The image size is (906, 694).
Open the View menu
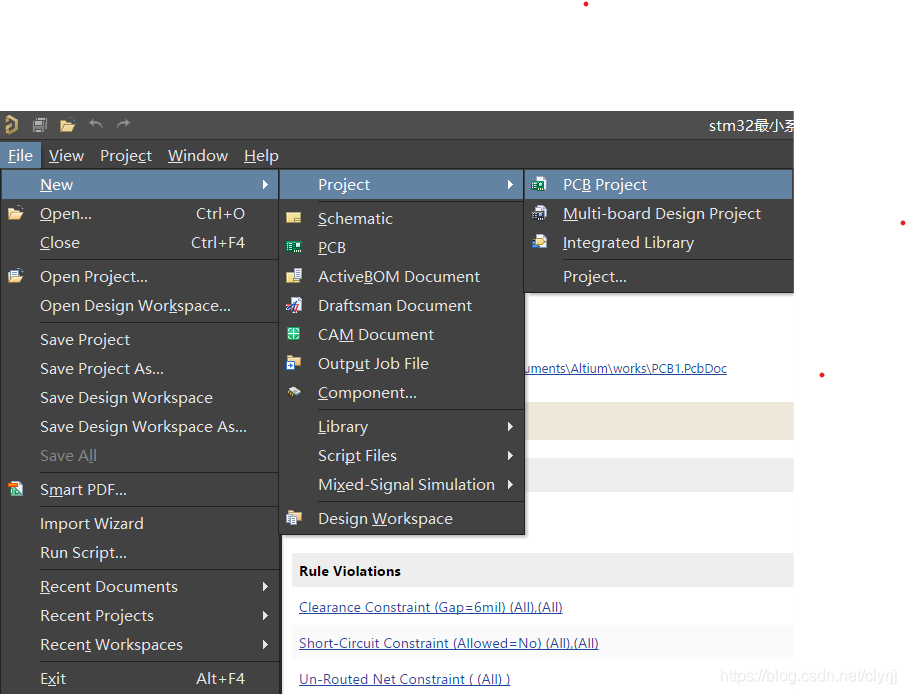[66, 156]
